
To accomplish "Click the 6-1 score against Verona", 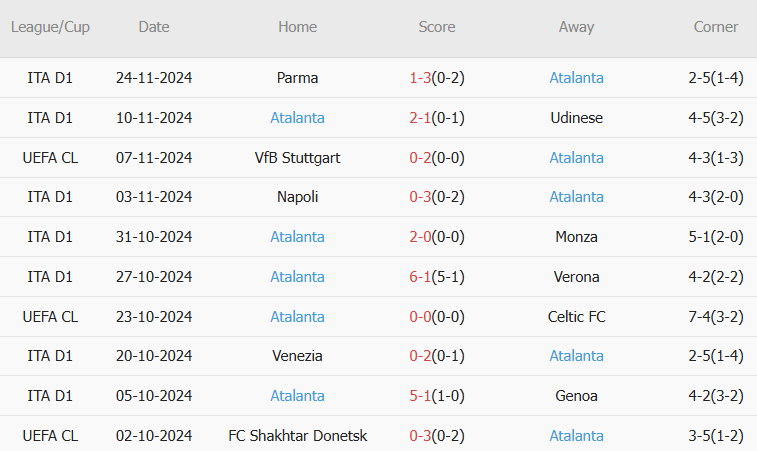I will (x=420, y=277).
